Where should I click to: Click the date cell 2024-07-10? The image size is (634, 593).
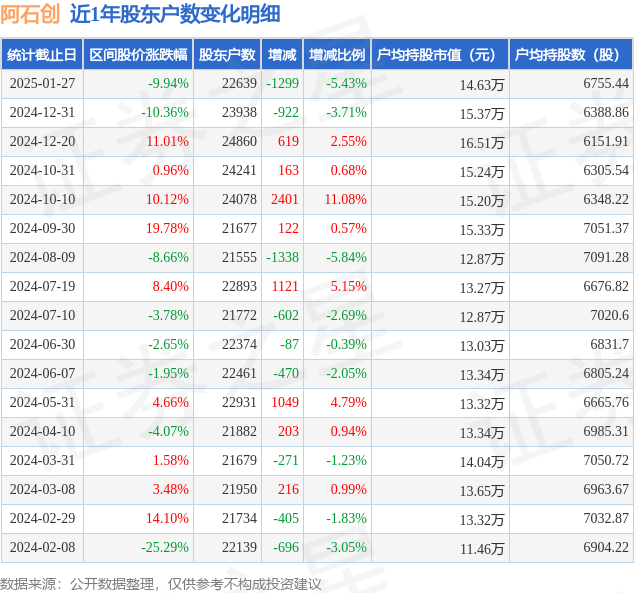coord(42,315)
